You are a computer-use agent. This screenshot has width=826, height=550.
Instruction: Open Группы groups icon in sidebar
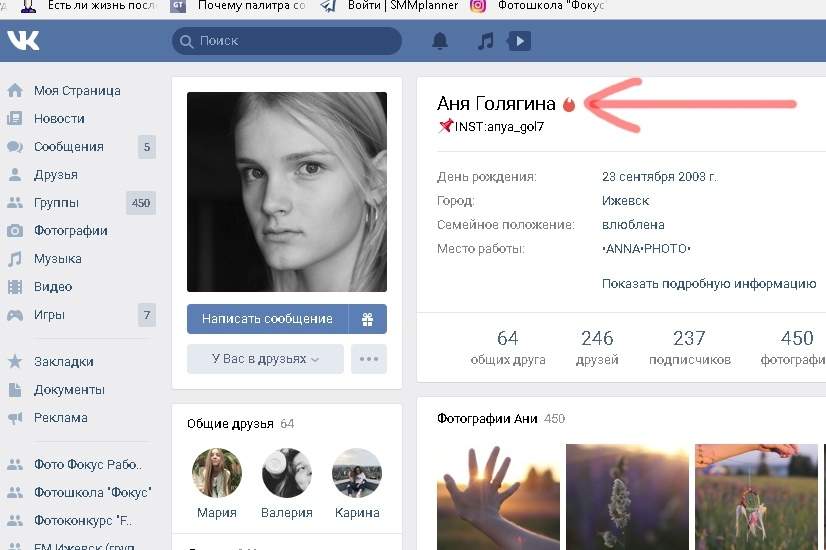pos(15,202)
